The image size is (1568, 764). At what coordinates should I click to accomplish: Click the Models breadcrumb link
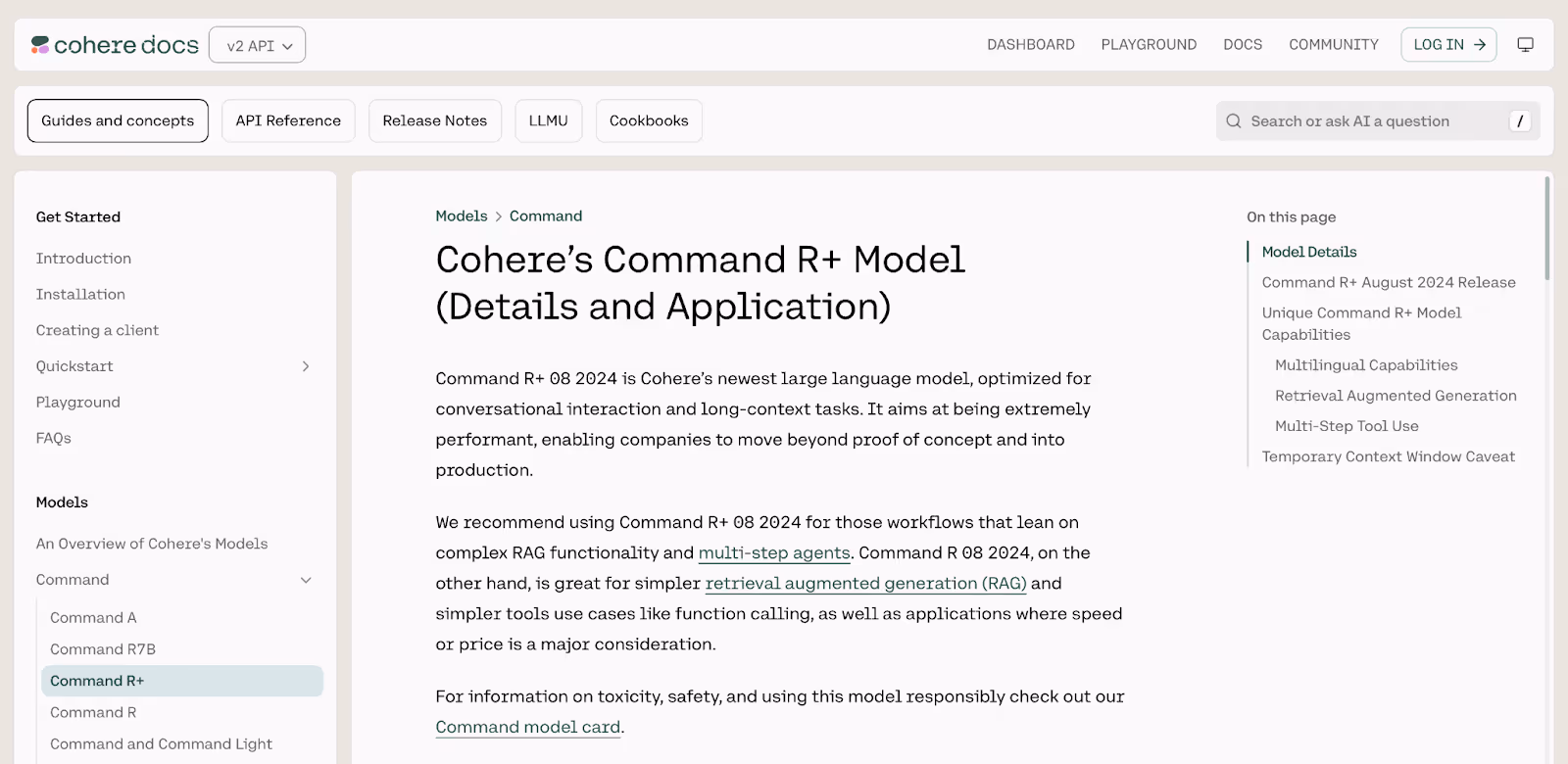(462, 216)
